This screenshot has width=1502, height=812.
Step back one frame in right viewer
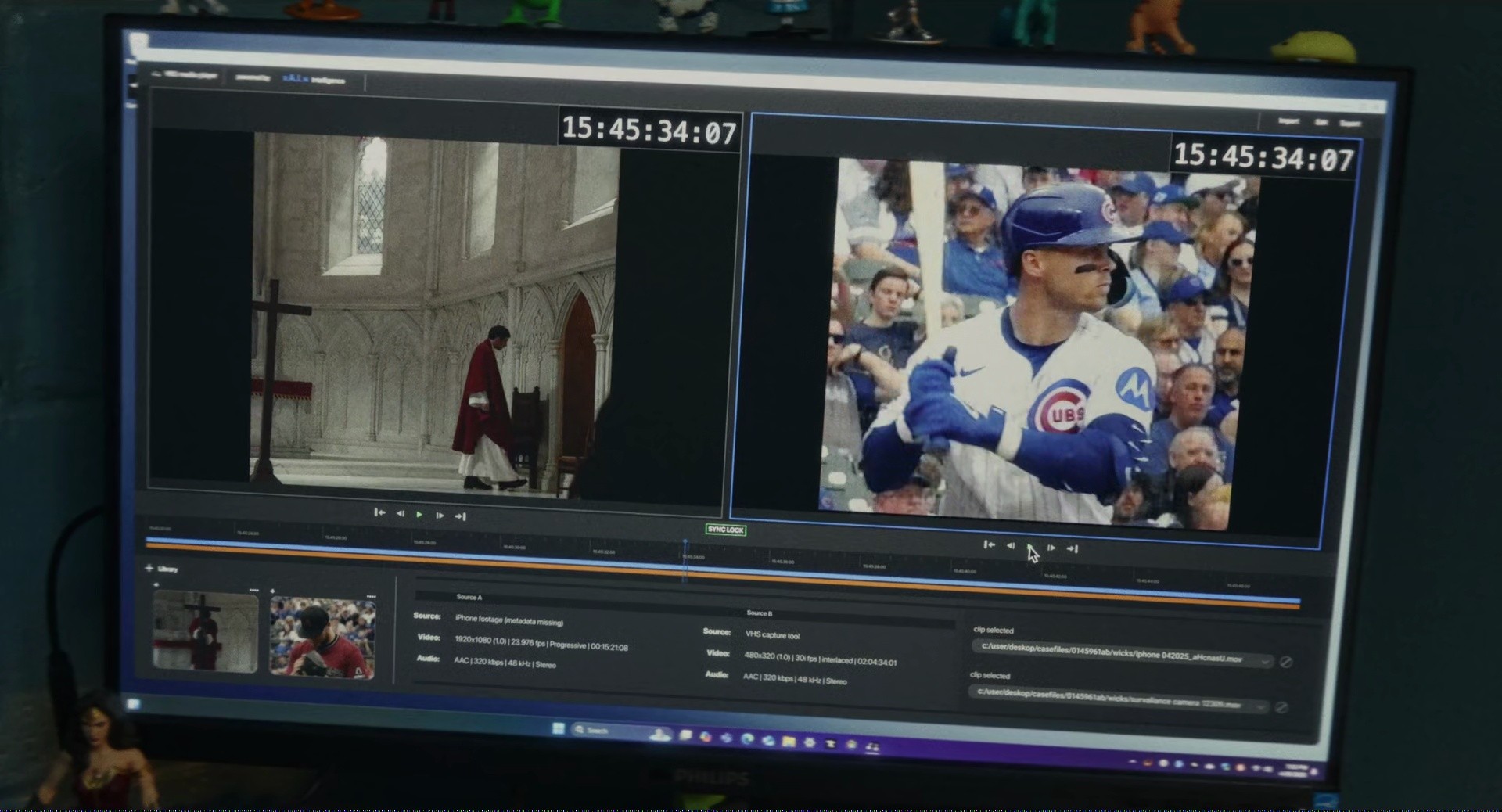[1010, 546]
